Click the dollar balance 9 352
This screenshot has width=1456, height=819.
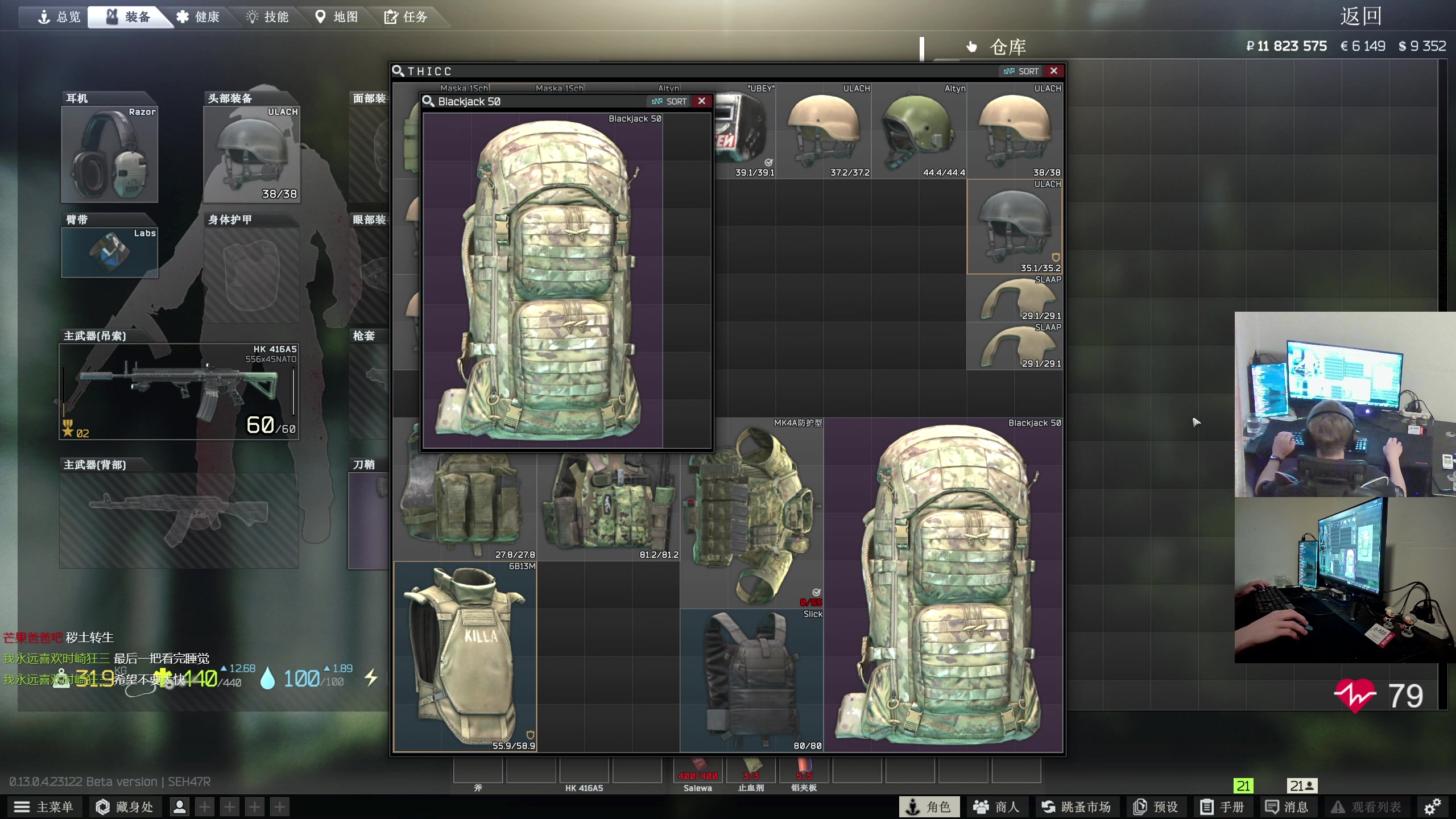1422,46
